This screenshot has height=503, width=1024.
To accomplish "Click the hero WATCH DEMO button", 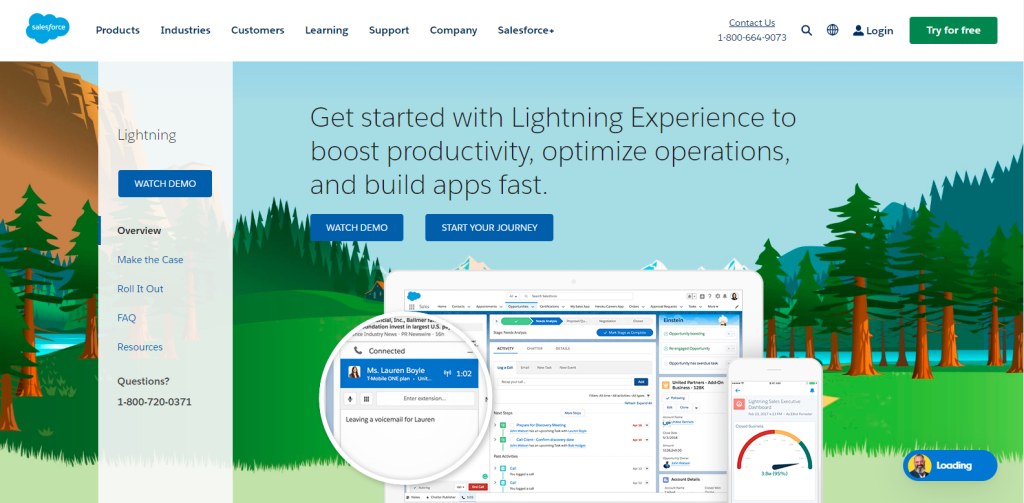I will 357,227.
